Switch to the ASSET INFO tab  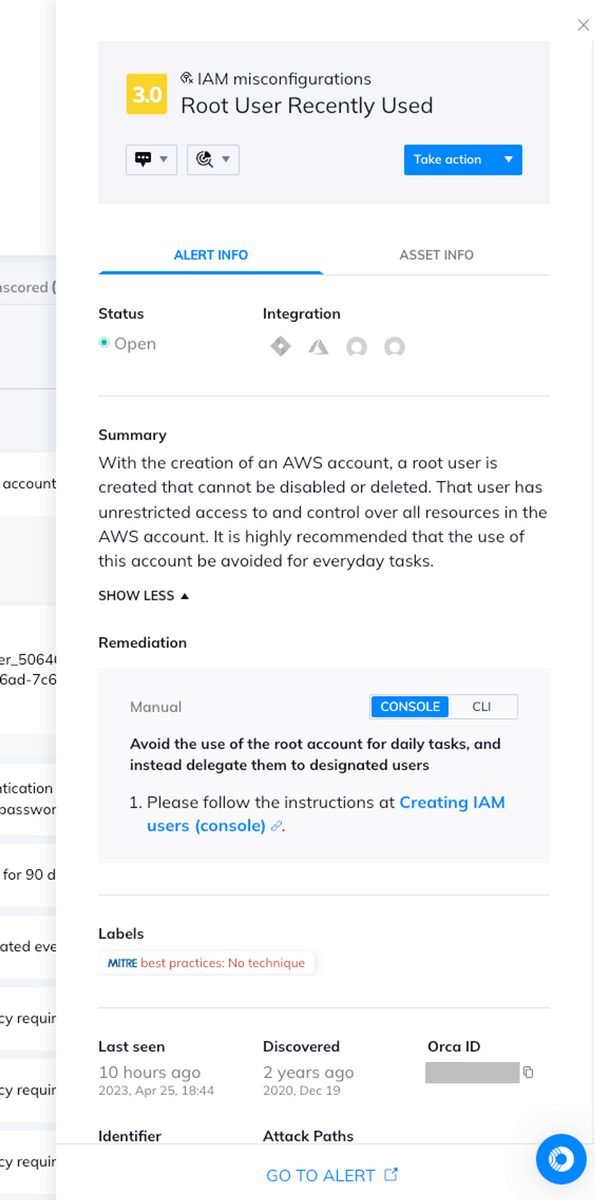click(436, 255)
